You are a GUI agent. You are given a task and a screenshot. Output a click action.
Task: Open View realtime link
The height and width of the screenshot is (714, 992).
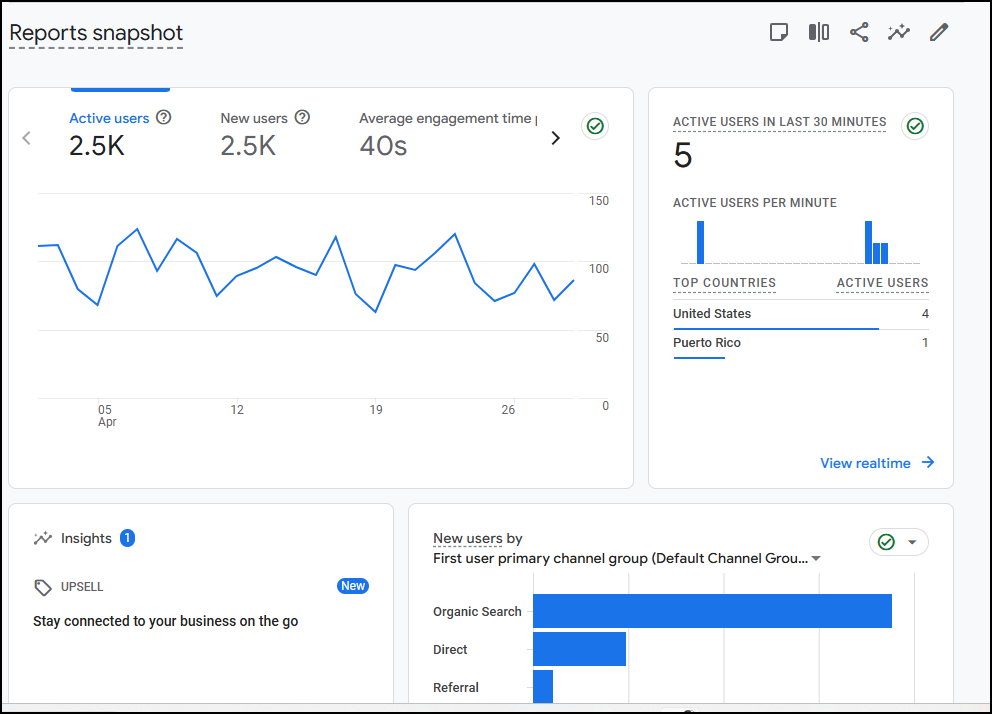[865, 463]
